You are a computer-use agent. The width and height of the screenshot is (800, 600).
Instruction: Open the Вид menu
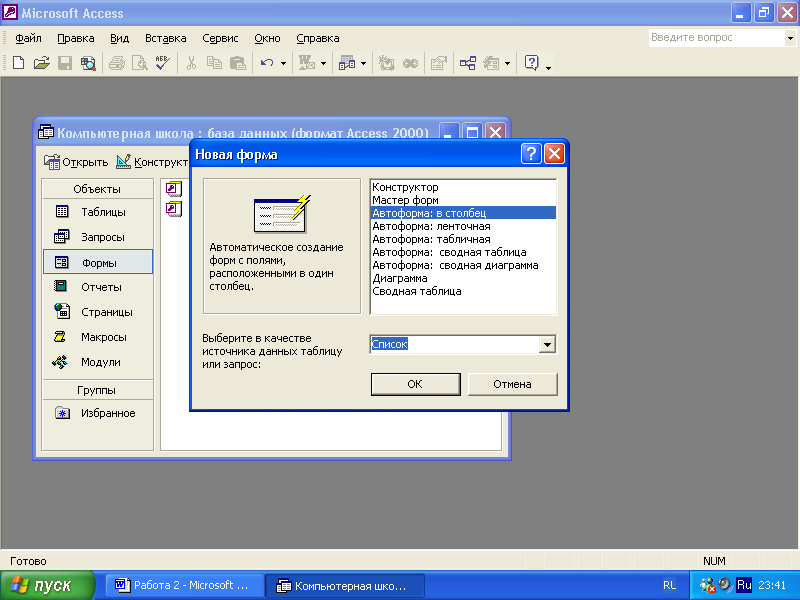click(x=119, y=38)
